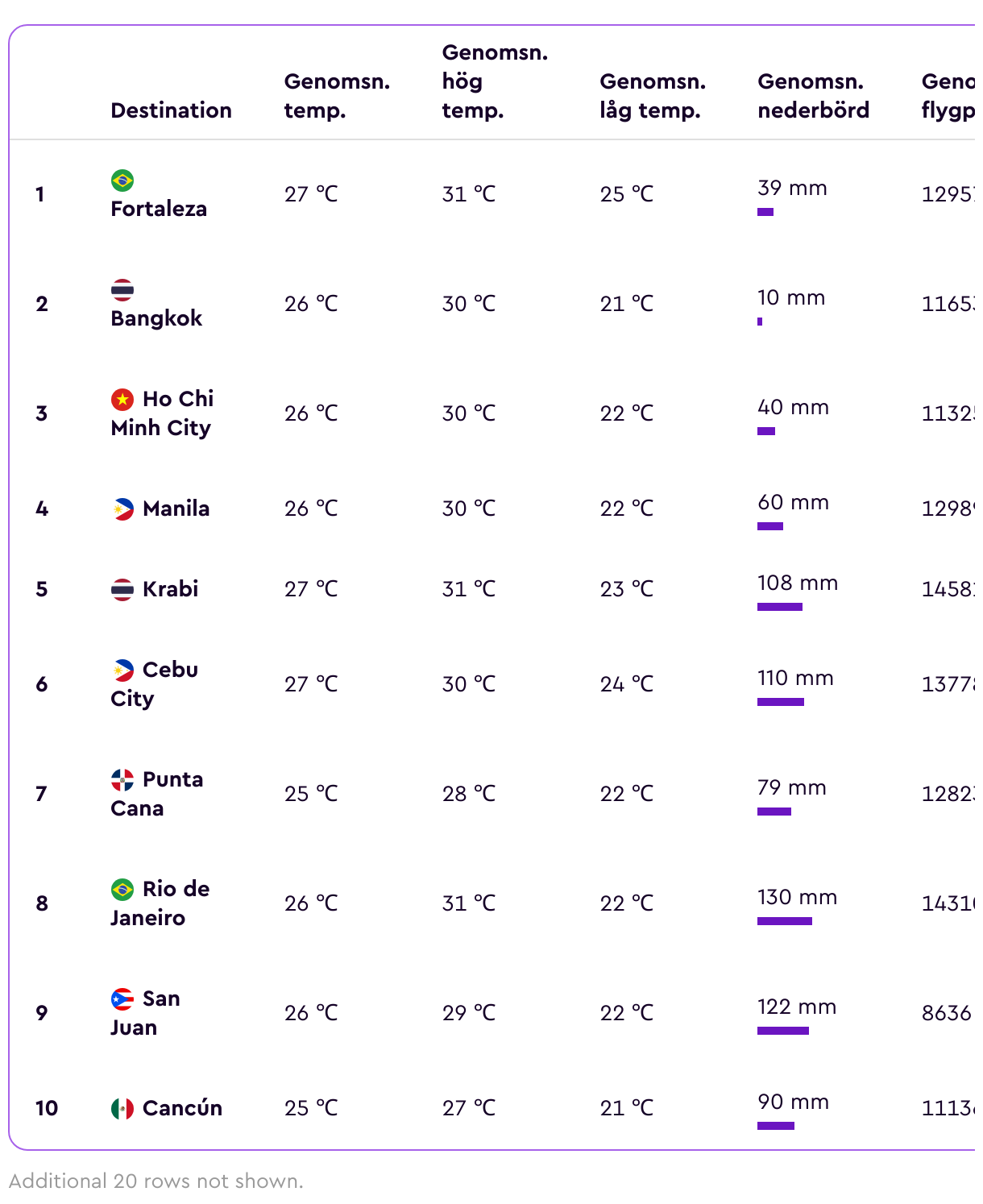Sort by Genomsn. hög temp. header
983x1204 pixels.
(495, 81)
